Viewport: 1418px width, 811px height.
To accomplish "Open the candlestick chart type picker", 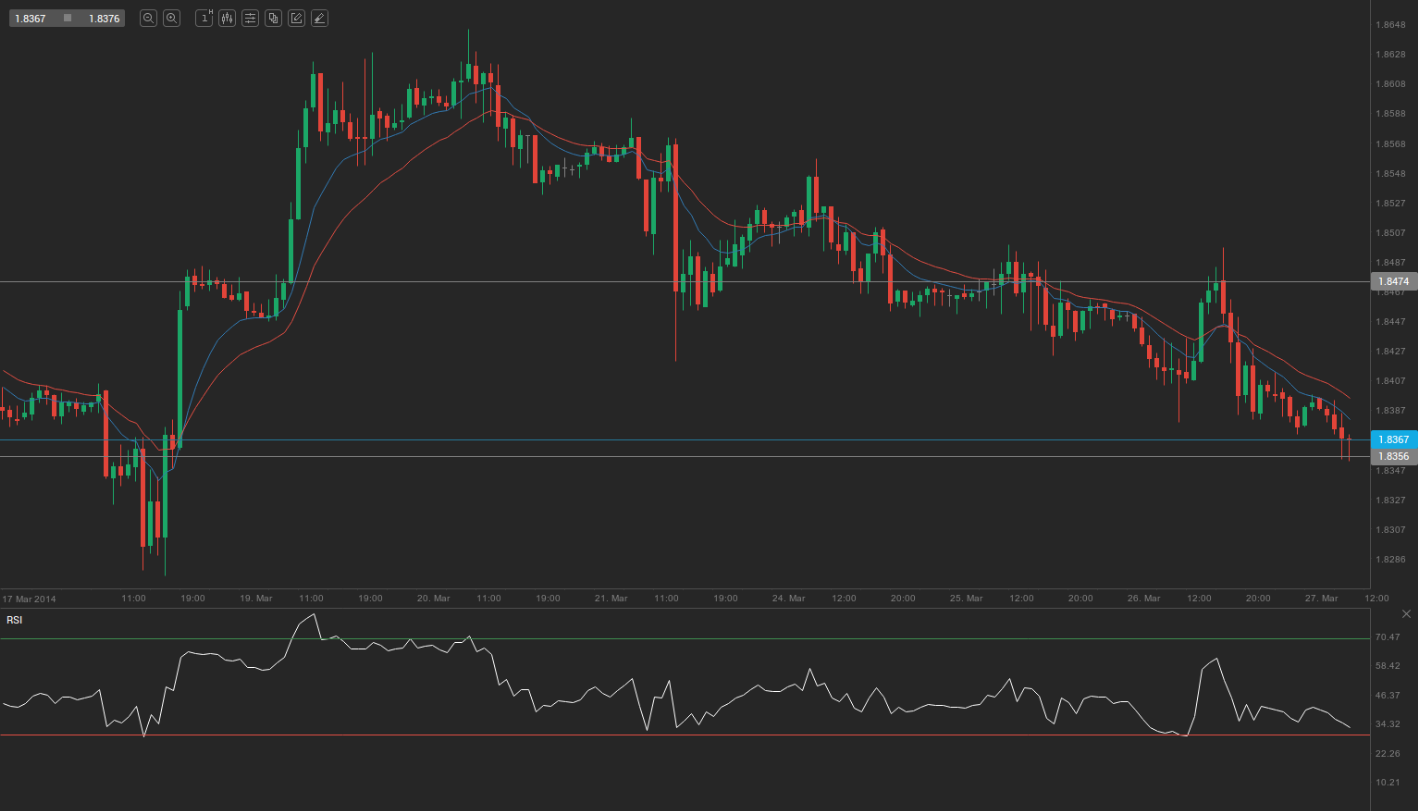I will 227,18.
